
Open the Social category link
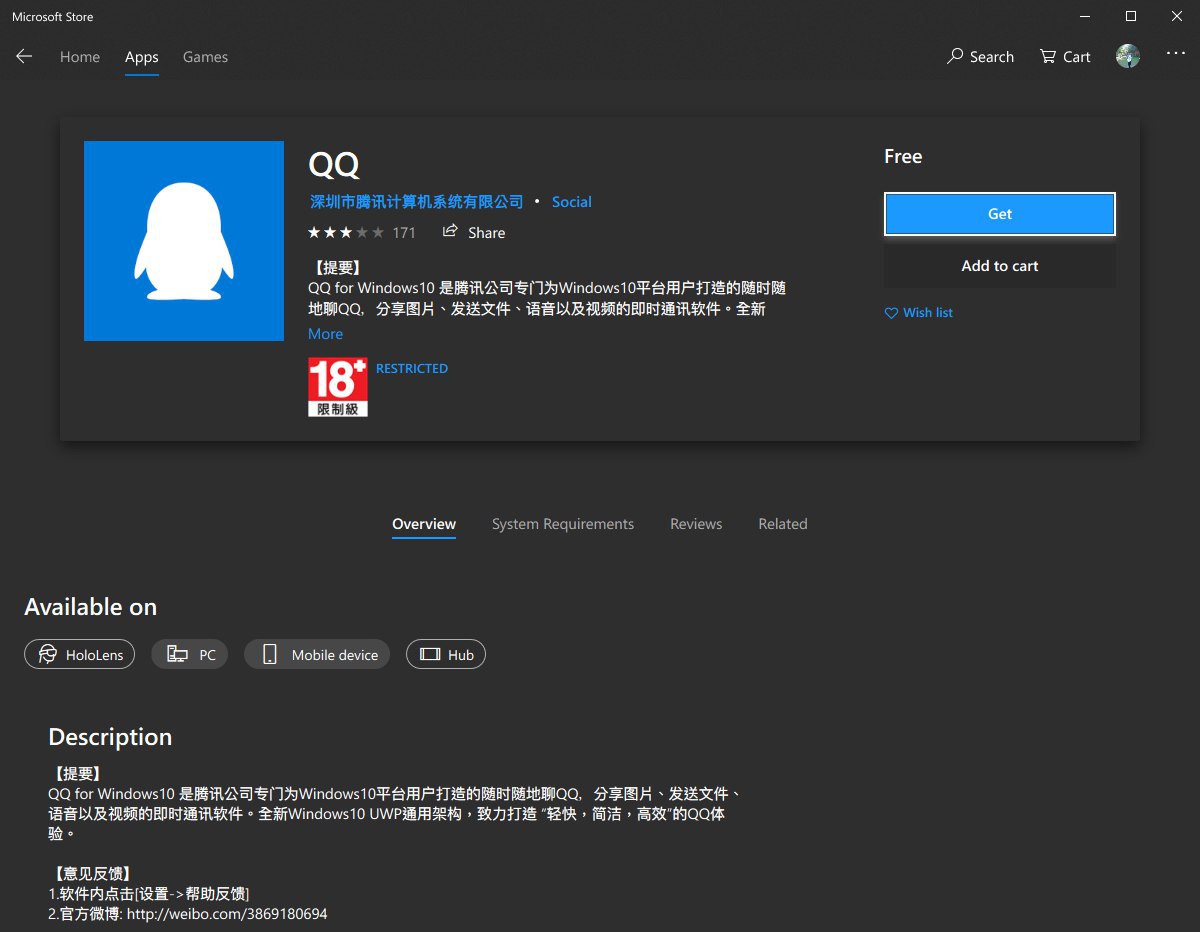571,202
